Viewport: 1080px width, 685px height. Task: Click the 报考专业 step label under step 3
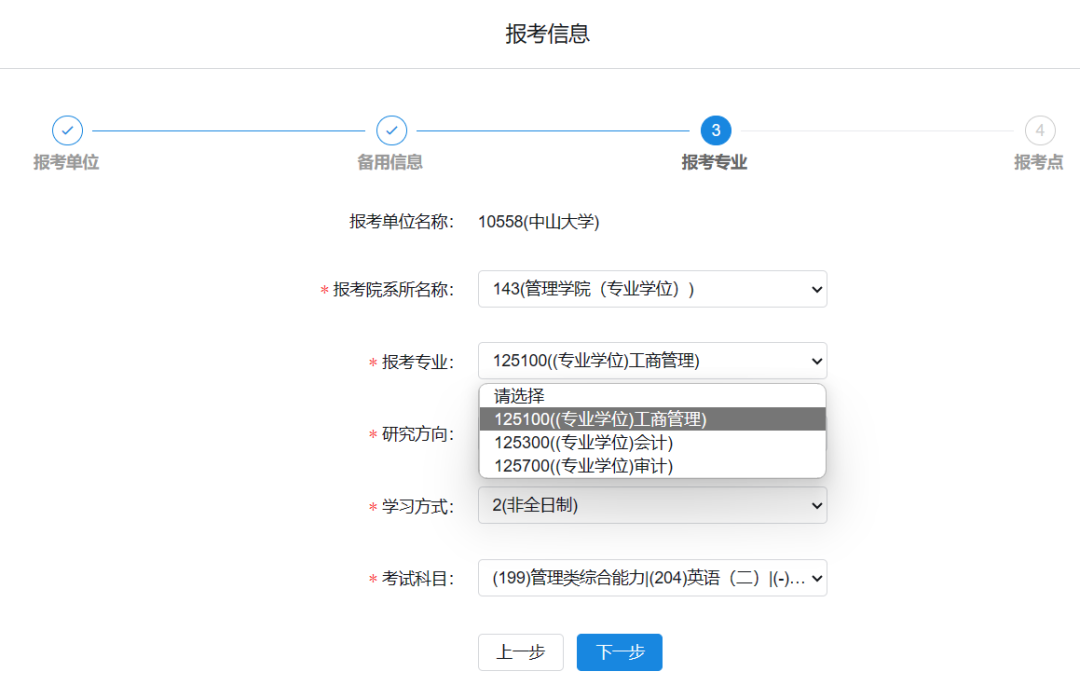[x=714, y=162]
